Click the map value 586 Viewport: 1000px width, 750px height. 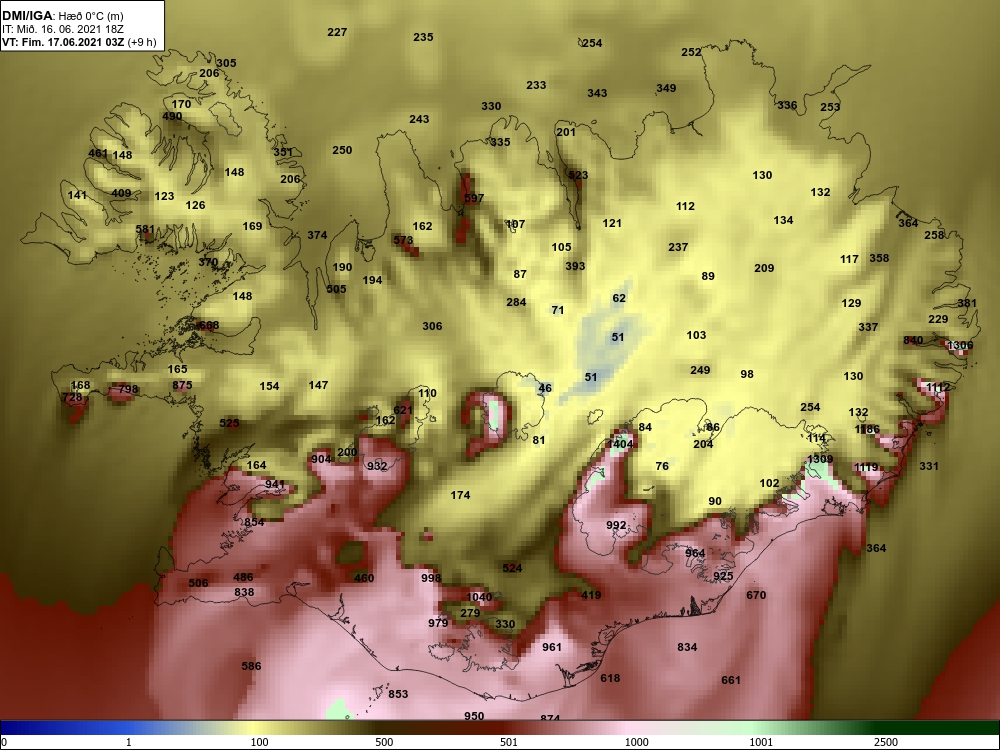(x=251, y=666)
